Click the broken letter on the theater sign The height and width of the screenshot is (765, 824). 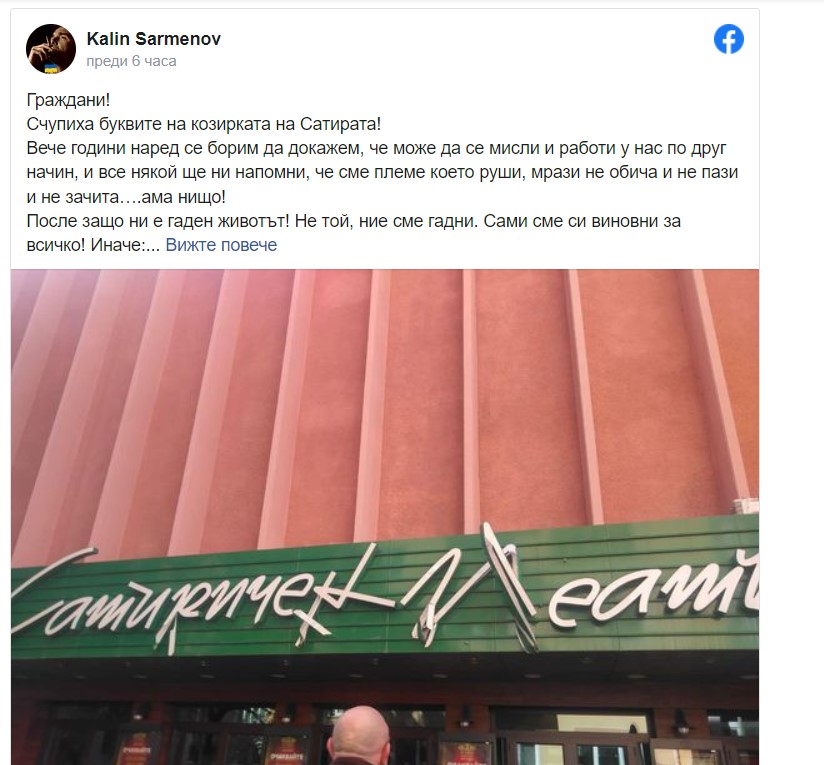(473, 587)
